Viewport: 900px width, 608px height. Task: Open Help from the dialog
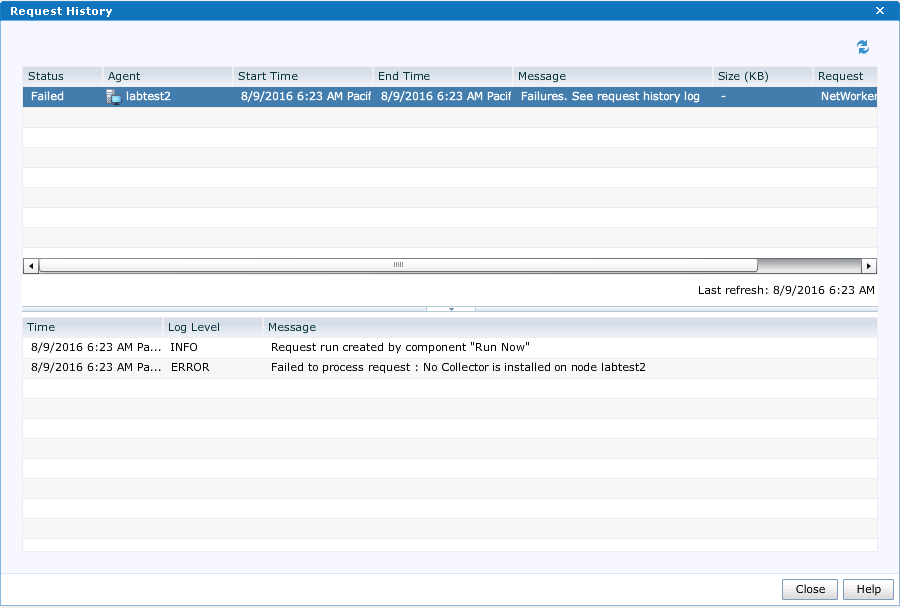868,589
